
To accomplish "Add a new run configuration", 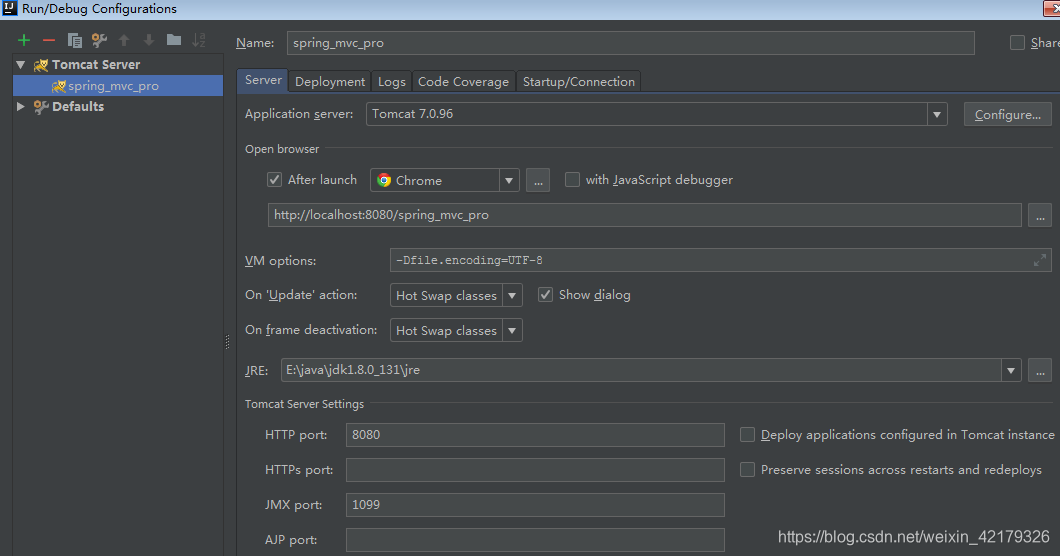I will (x=24, y=41).
